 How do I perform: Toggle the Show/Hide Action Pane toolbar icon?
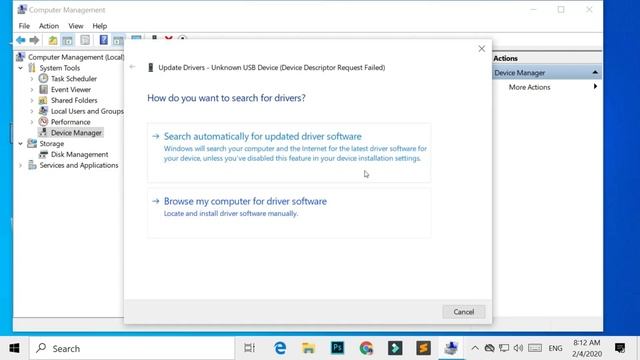point(118,40)
